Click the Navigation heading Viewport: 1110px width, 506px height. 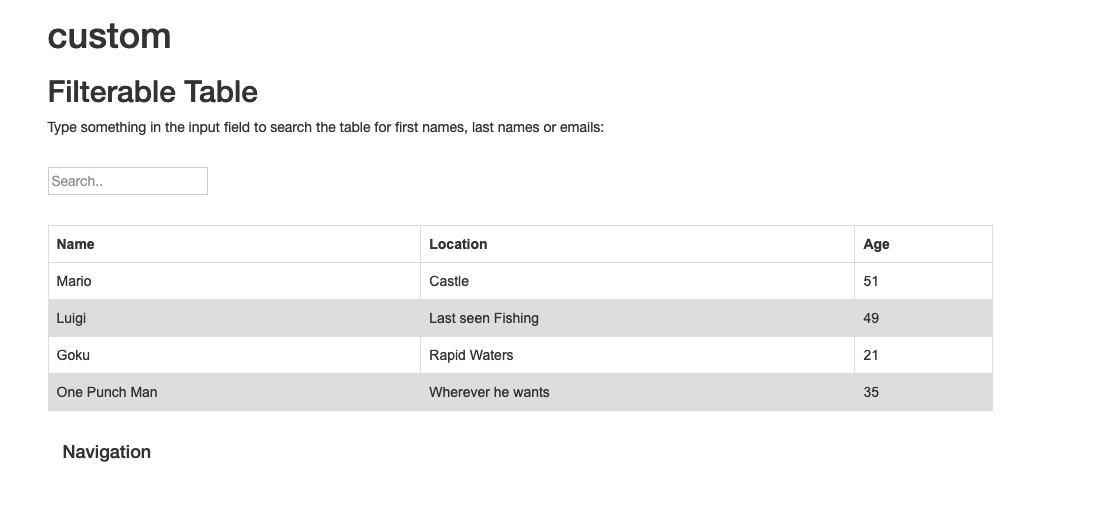tap(106, 452)
